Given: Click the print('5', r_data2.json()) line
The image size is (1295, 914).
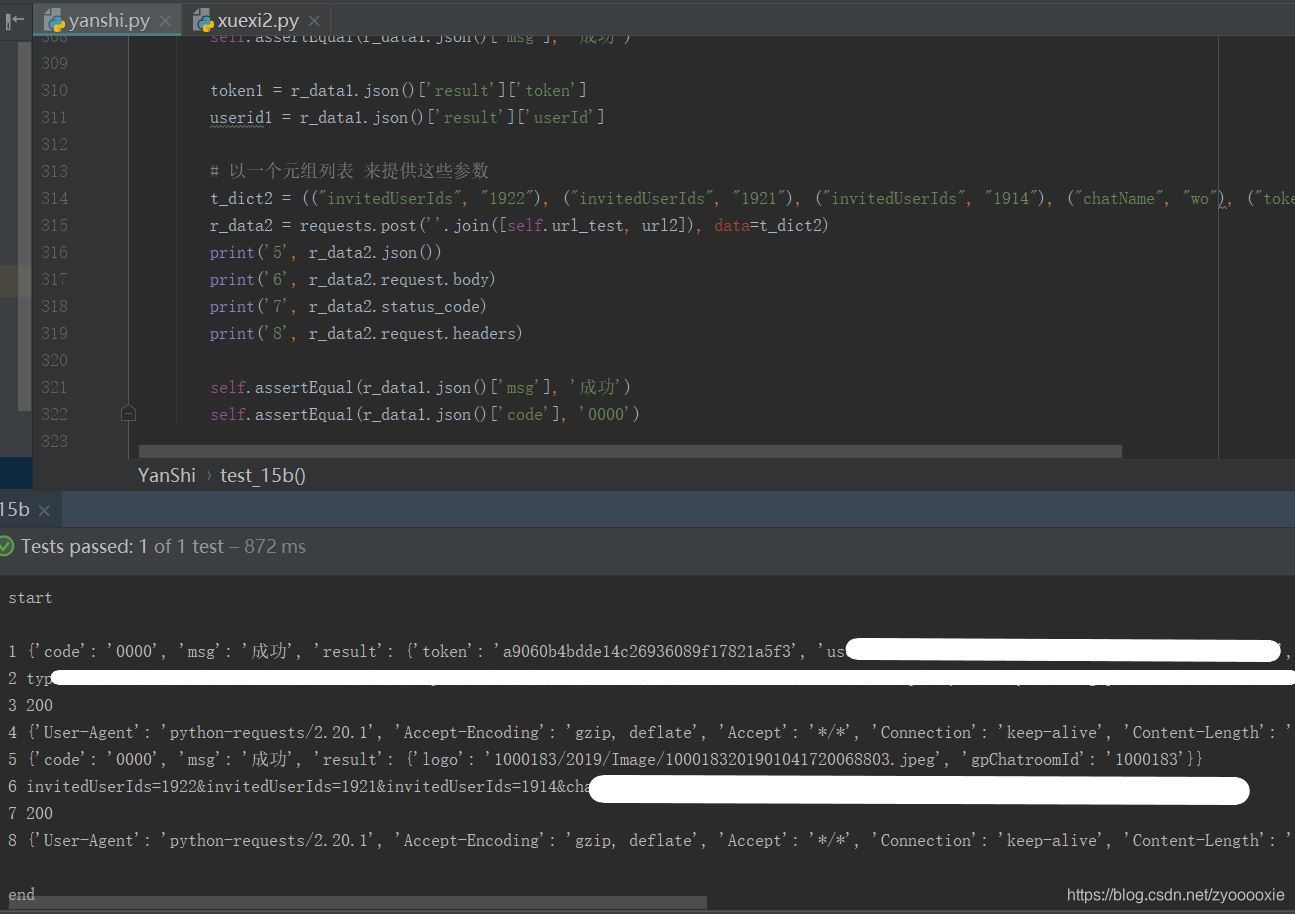Looking at the screenshot, I should pos(325,252).
